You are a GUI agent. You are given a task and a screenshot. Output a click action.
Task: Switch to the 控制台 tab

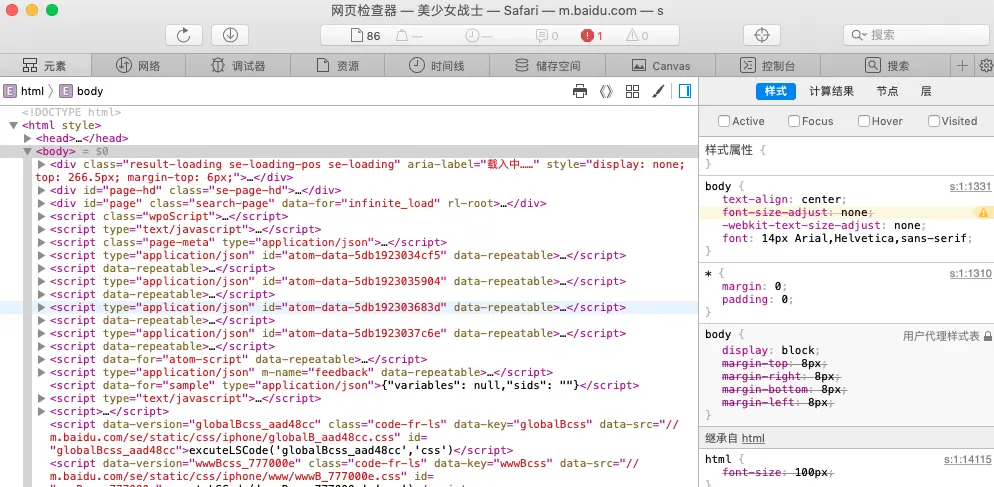768,65
